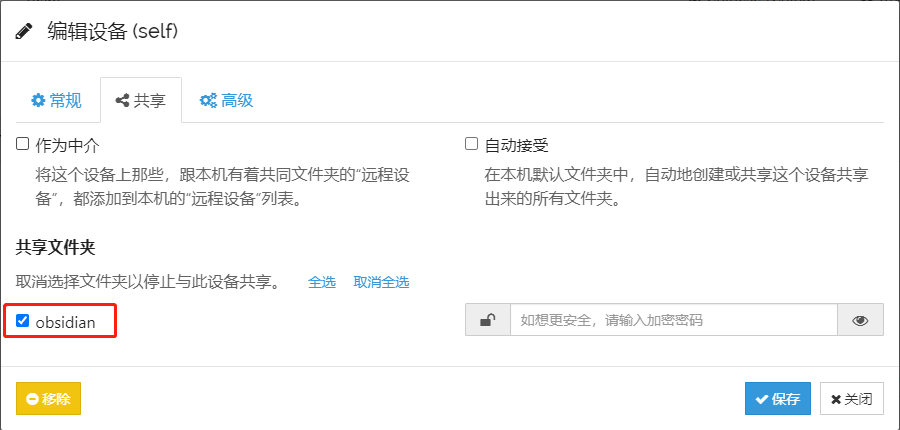Enable the 作为中介 checkbox
Image resolution: width=900 pixels, height=430 pixels.
23,144
